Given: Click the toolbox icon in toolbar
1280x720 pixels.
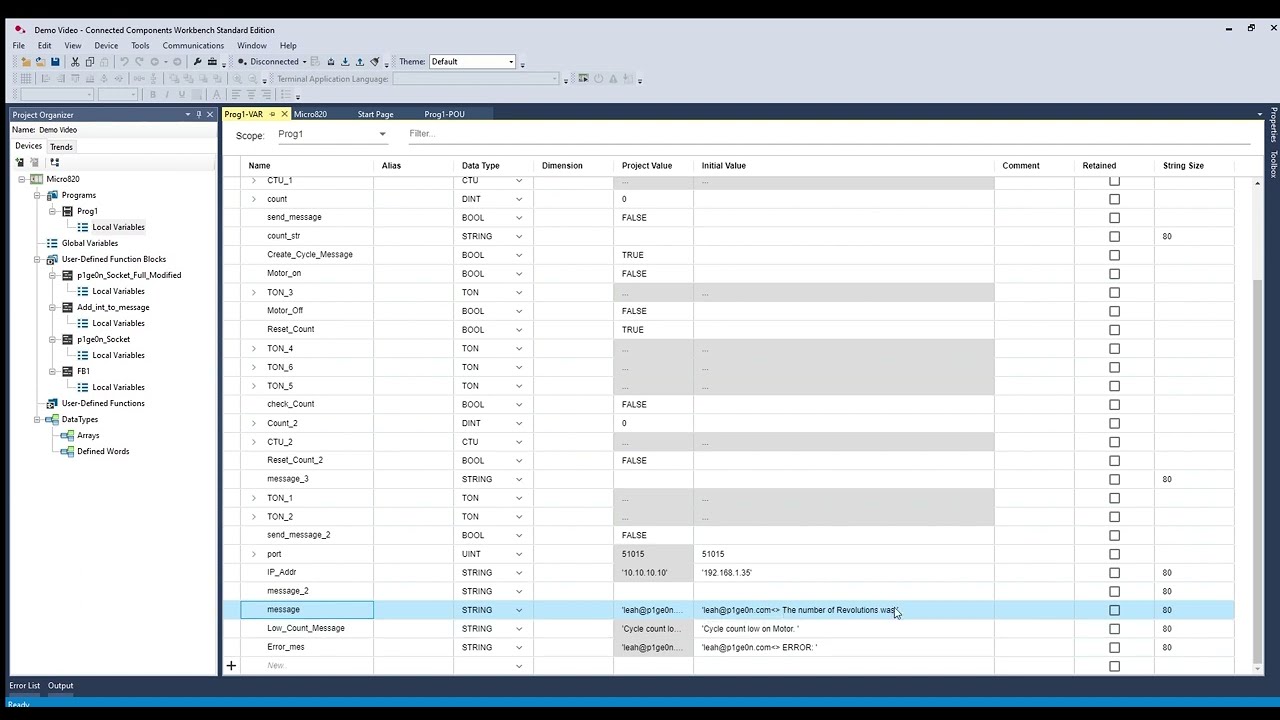Looking at the screenshot, I should pyautogui.click(x=212, y=62).
